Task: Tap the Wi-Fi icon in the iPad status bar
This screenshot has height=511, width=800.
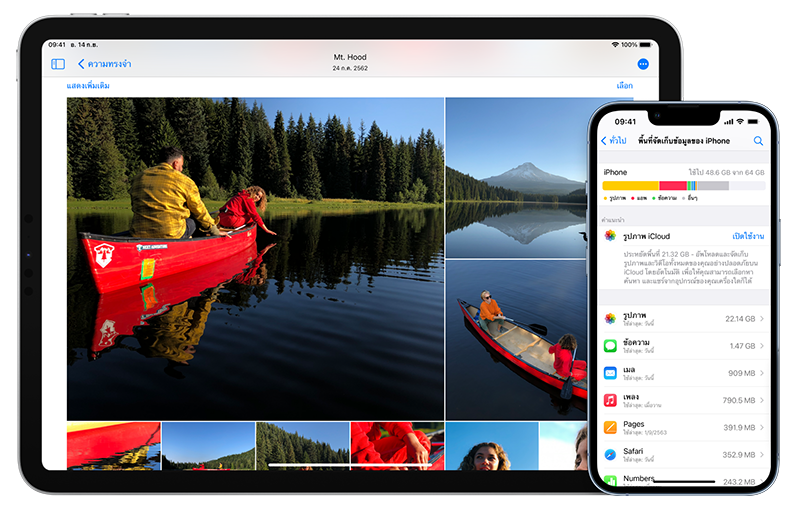Action: 615,45
